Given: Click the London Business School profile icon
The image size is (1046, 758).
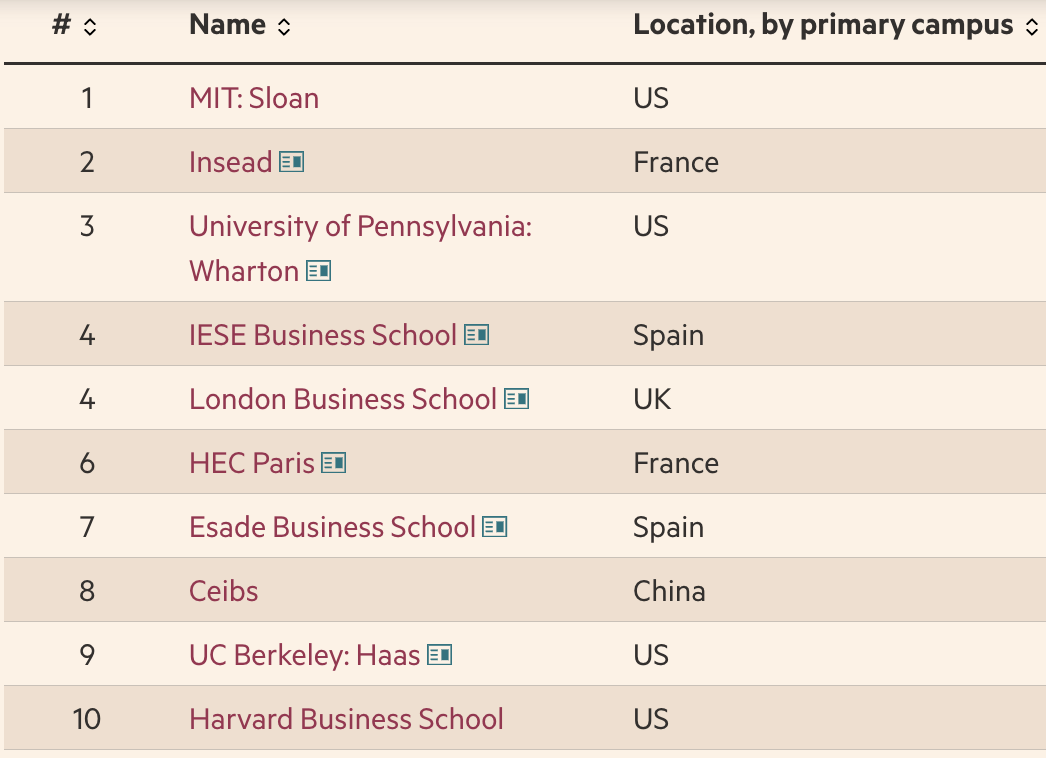Looking at the screenshot, I should pos(516,399).
